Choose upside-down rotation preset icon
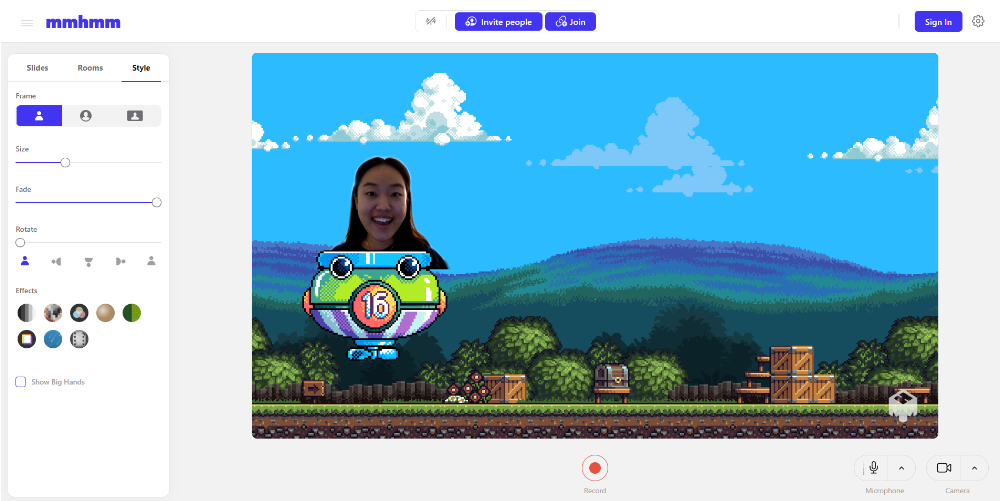Viewport: 1000px width, 501px height. tap(88, 261)
